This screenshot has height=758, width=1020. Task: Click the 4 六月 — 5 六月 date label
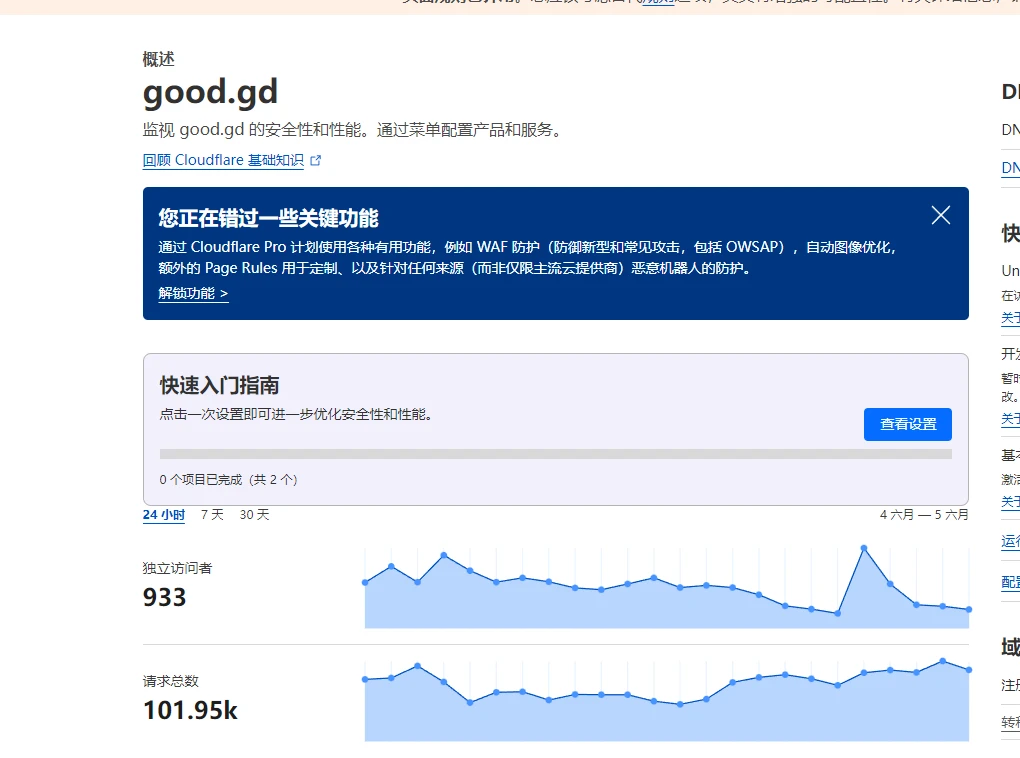tap(923, 515)
